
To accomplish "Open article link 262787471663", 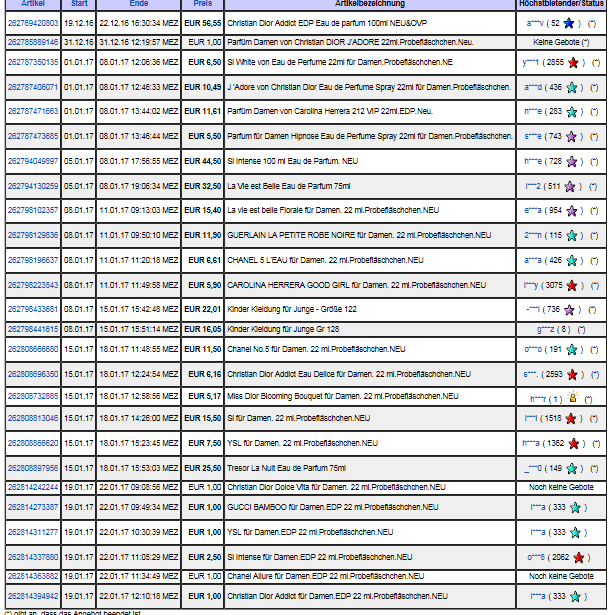I will pos(33,111).
